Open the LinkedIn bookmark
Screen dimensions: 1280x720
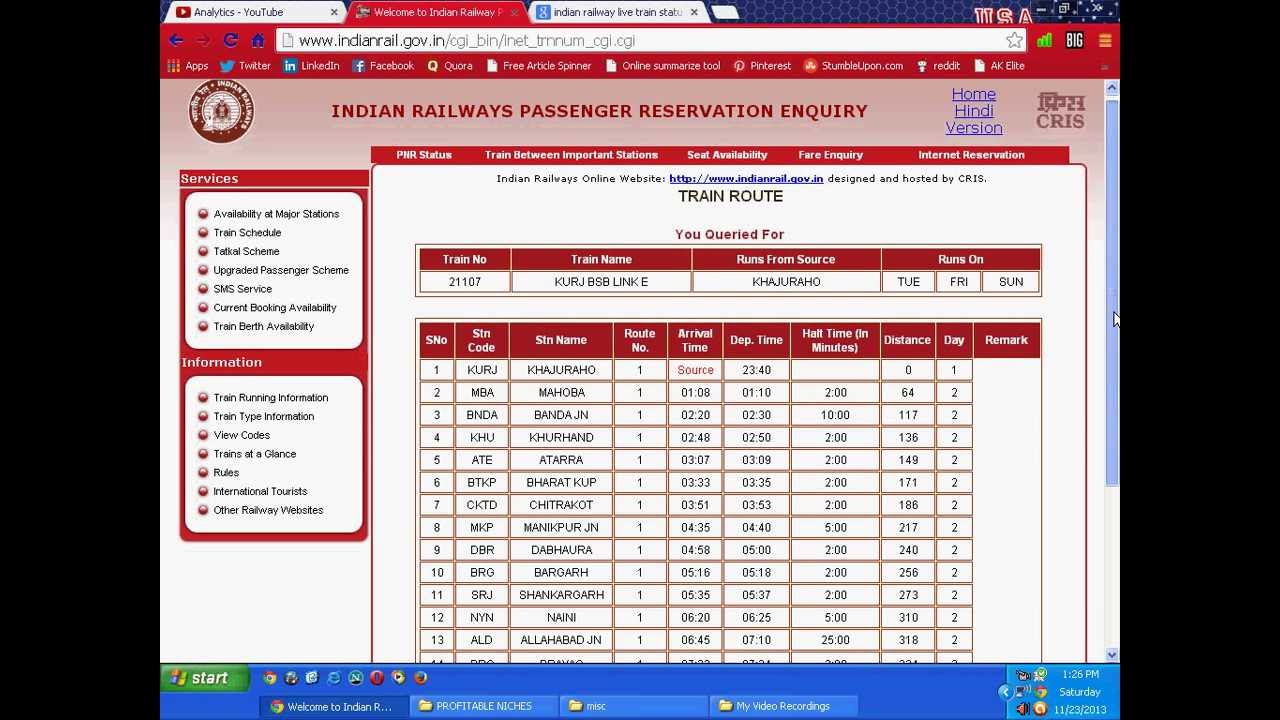311,66
